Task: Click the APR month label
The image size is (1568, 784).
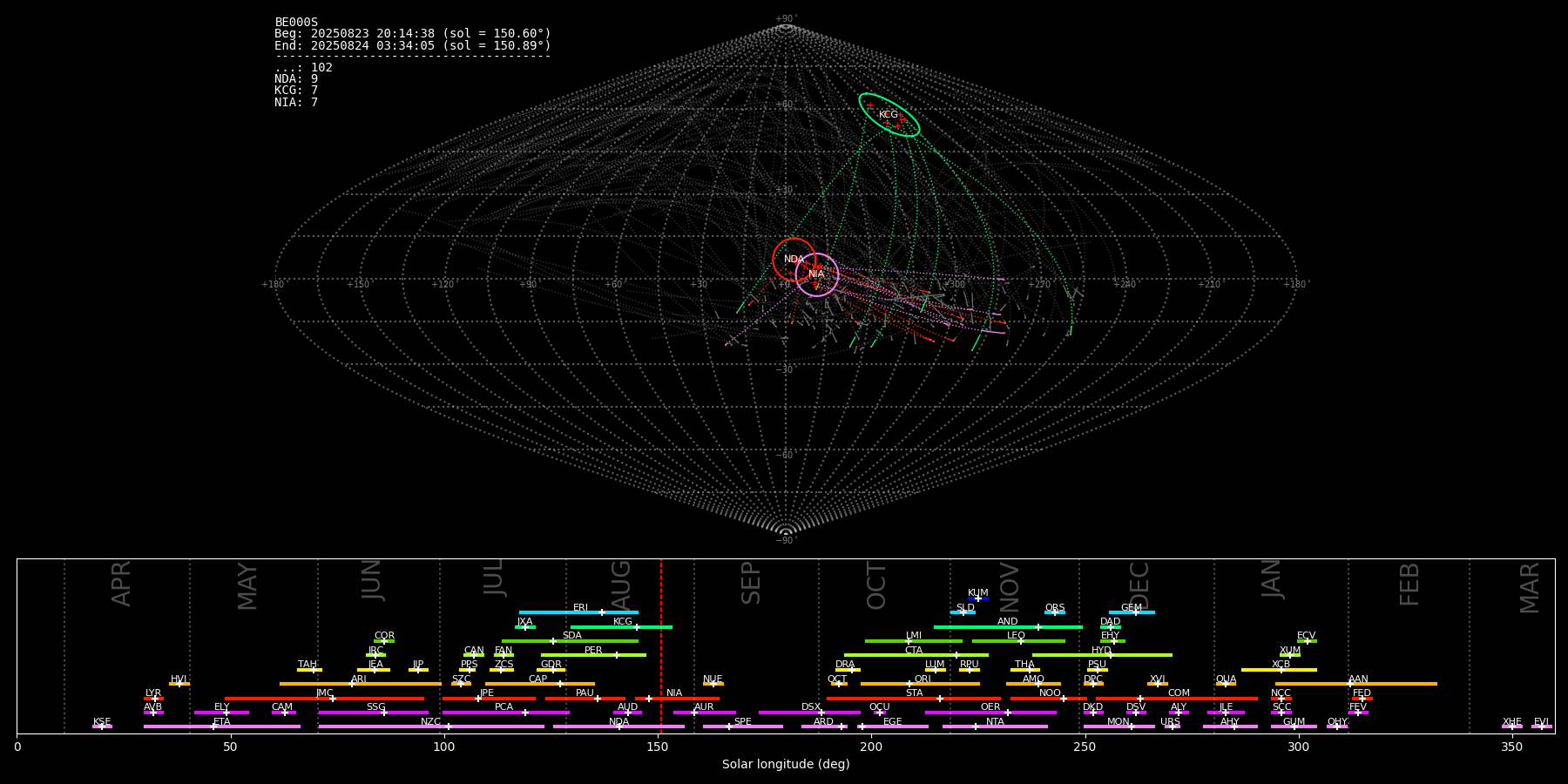Action: tap(122, 584)
